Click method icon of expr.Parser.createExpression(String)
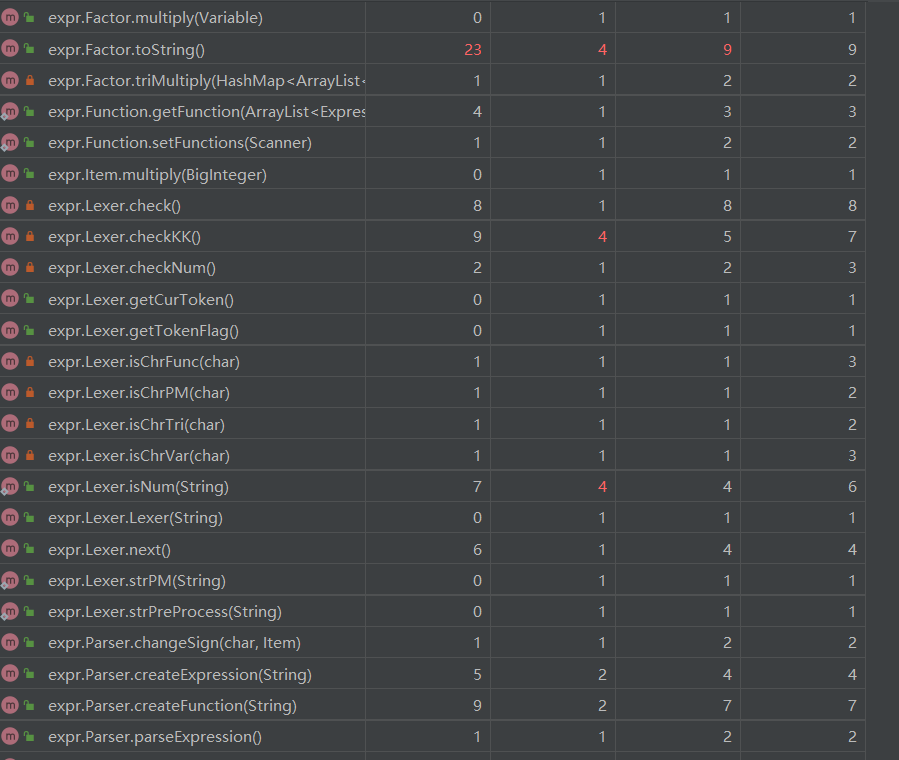 coord(10,673)
